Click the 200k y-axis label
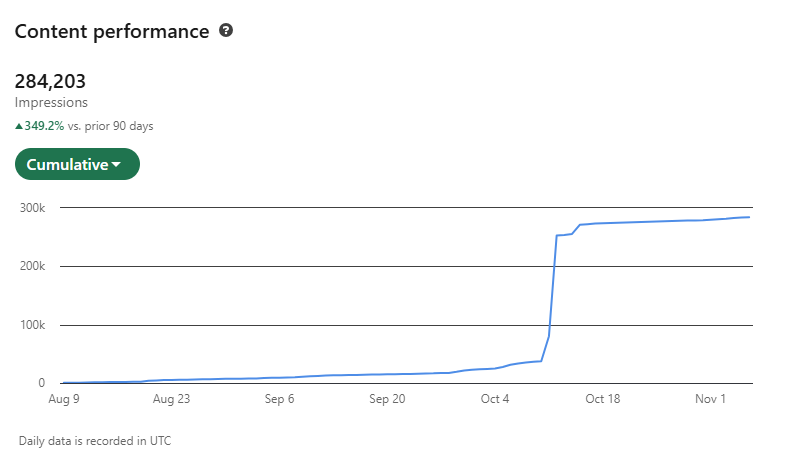 pyautogui.click(x=30, y=266)
